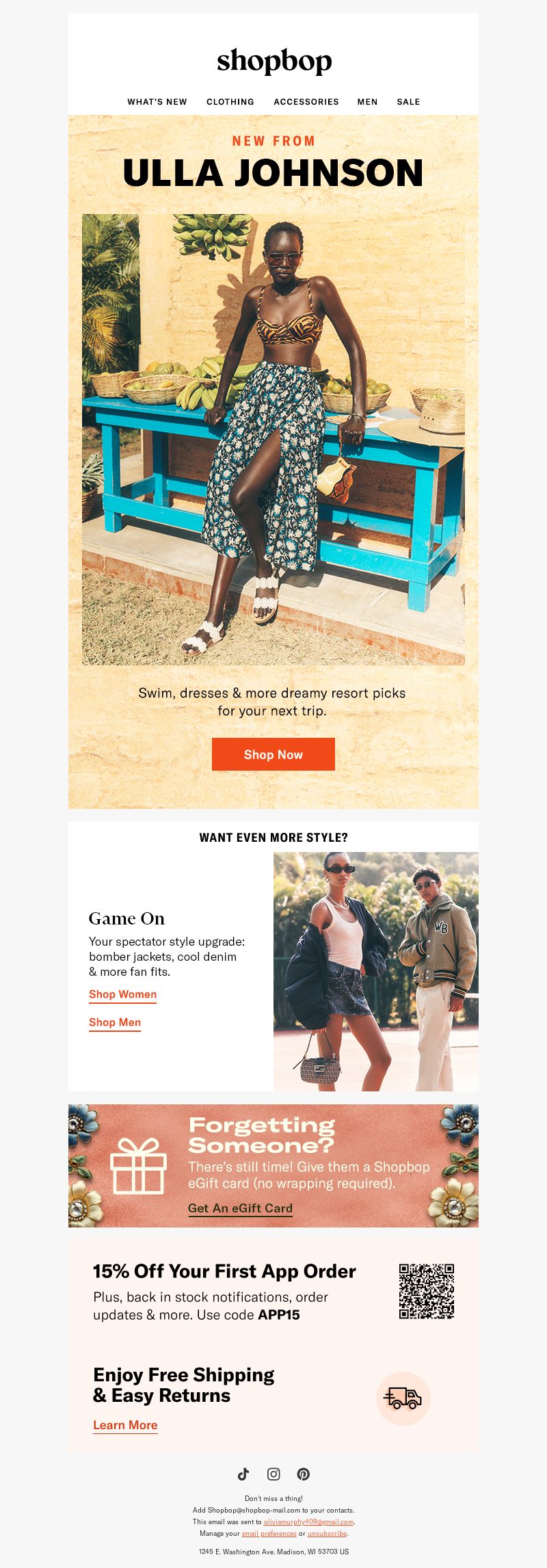Open the TikTok social icon
Screen dimensions: 547x1568
coord(243,1474)
